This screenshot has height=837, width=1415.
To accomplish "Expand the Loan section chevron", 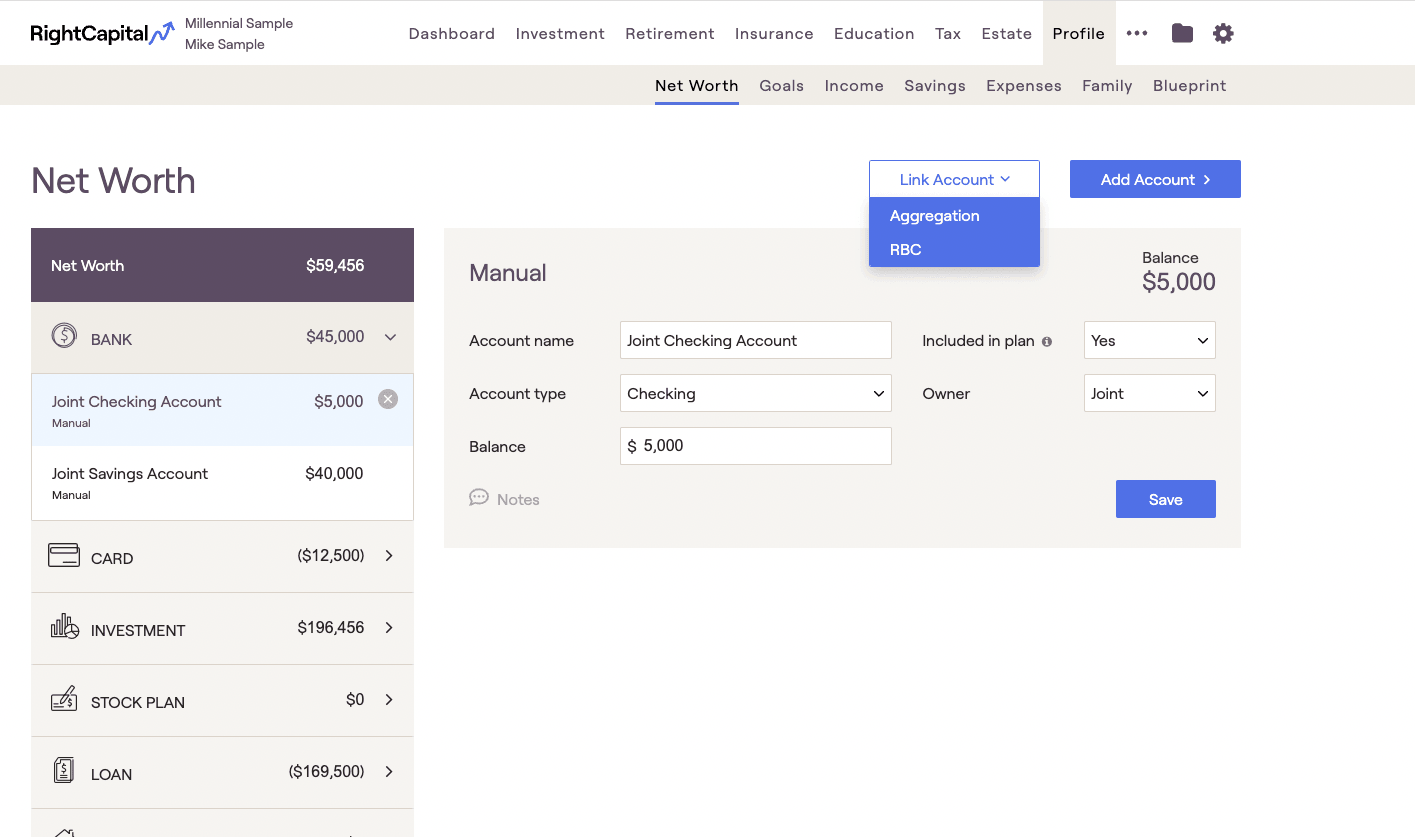I will pyautogui.click(x=389, y=771).
